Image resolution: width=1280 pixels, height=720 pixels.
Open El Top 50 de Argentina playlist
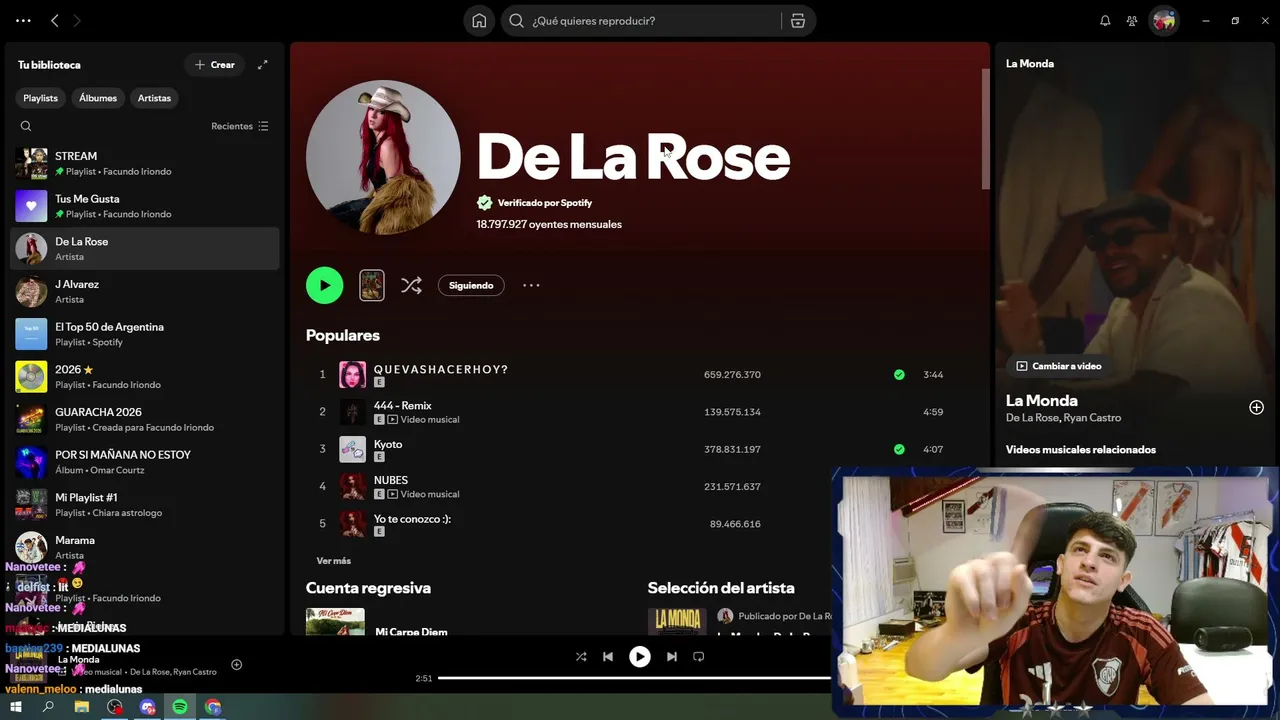[x=145, y=334]
